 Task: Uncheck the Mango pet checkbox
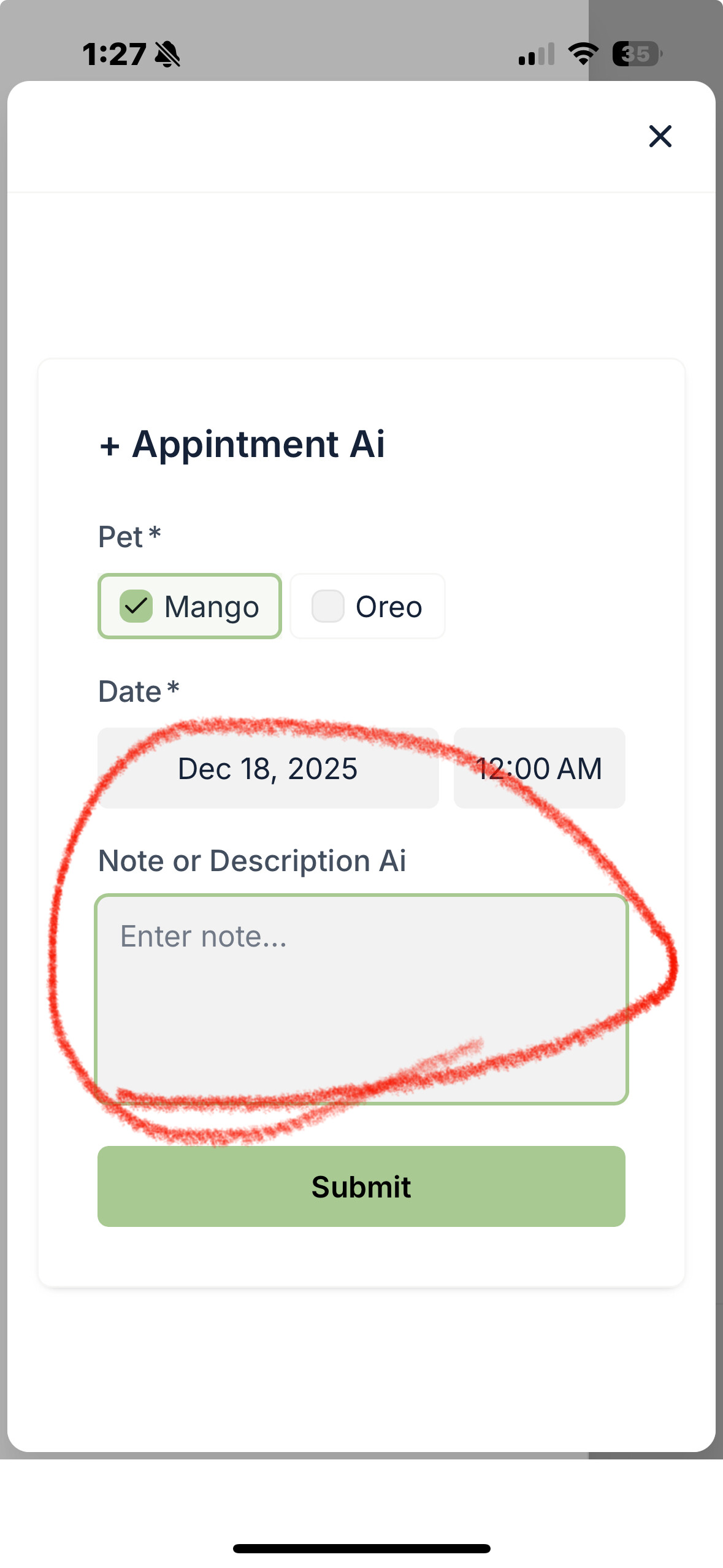(x=136, y=607)
